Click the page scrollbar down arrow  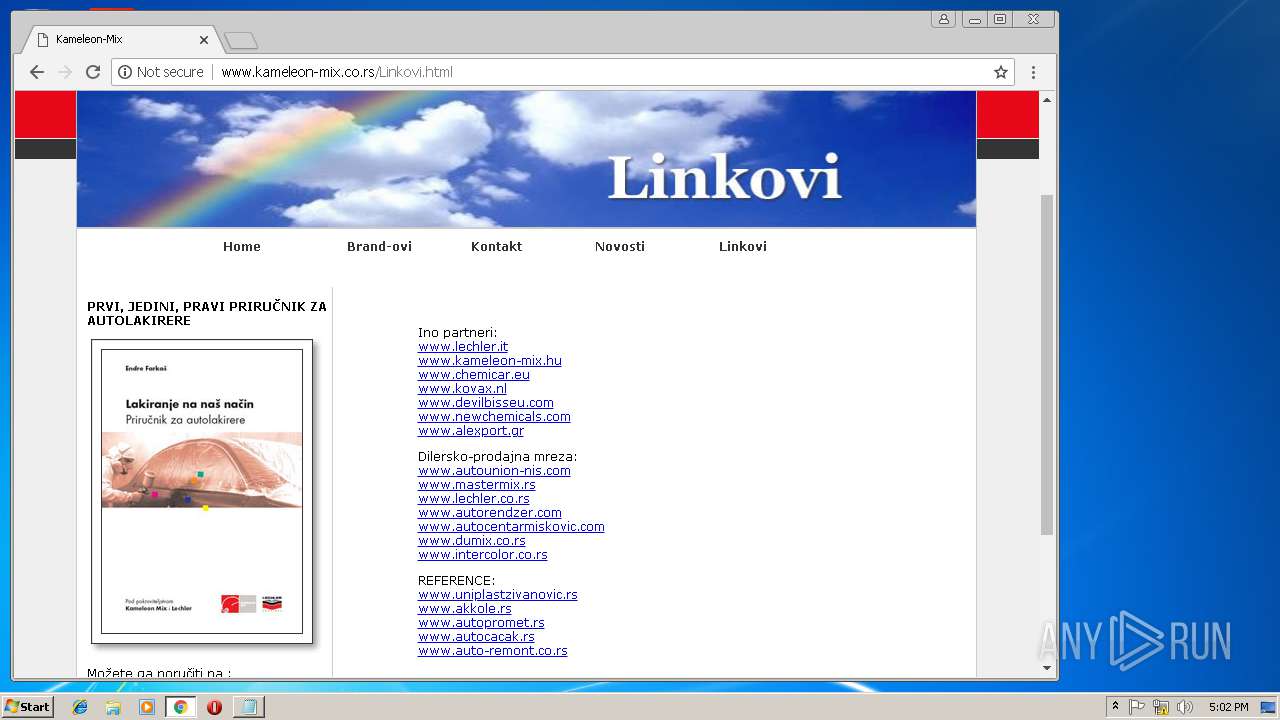(1047, 668)
